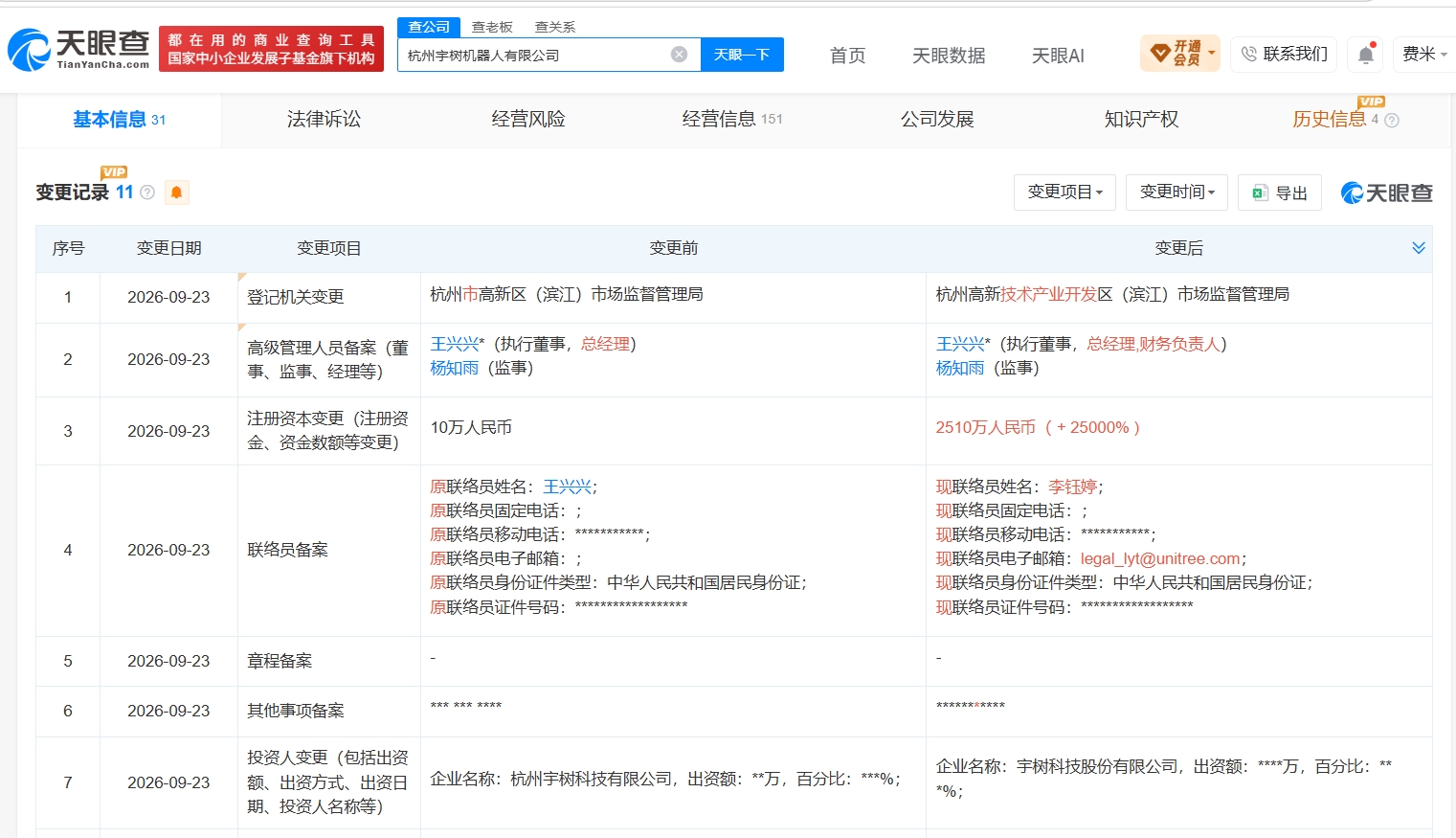Click 其他事项备案 change item cell
This screenshot has height=838, width=1456.
pyautogui.click(x=296, y=711)
